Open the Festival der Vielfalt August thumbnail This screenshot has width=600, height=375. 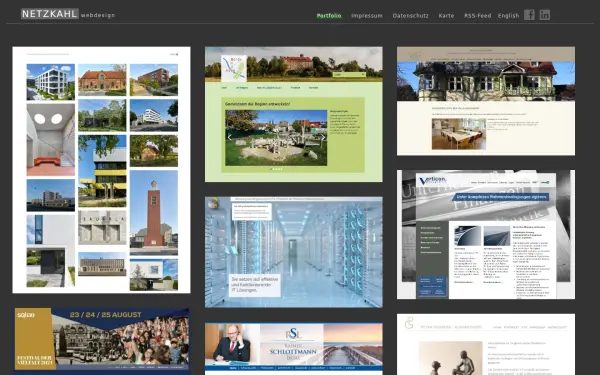102,340
